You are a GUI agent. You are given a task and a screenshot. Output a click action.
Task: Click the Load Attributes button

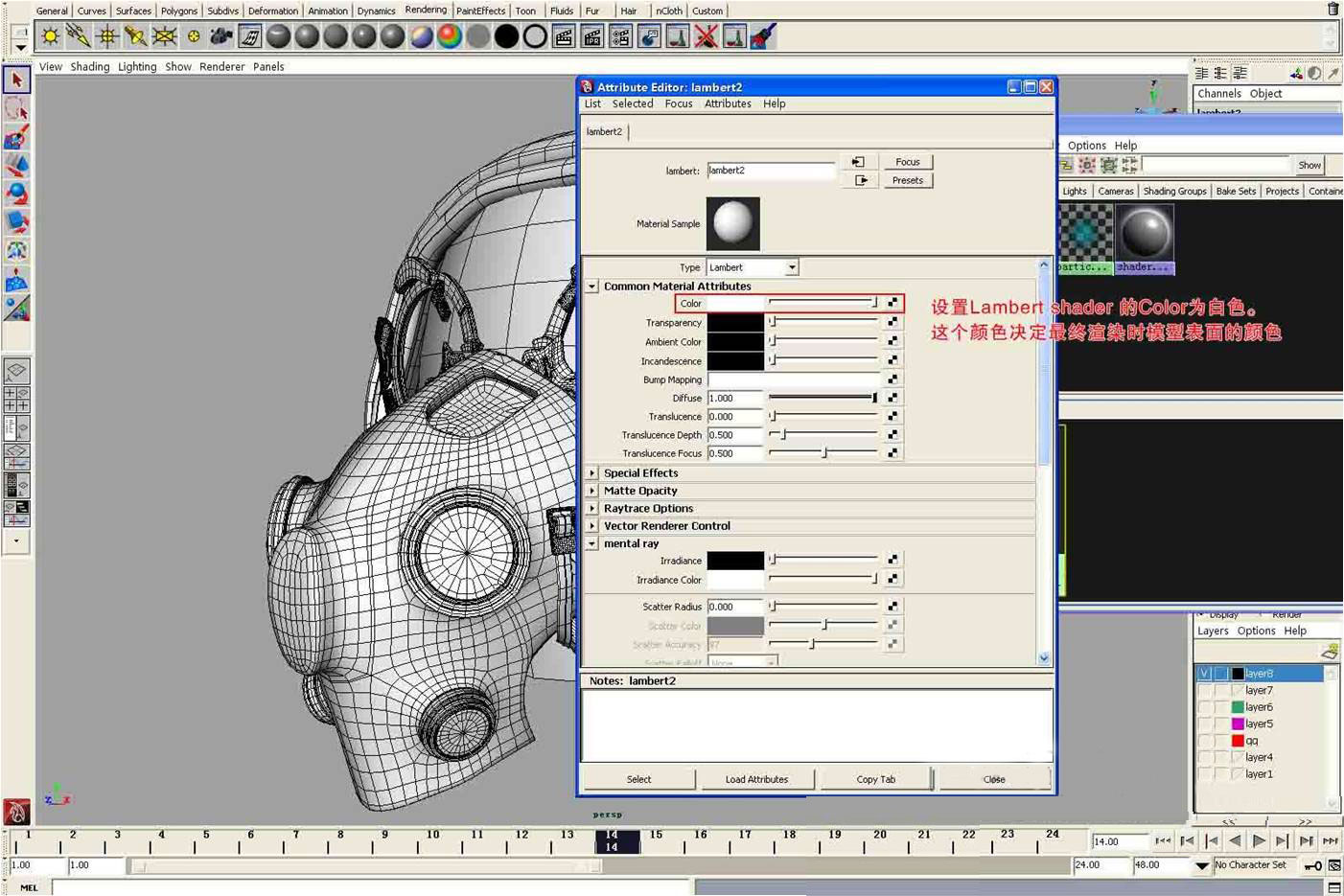tap(756, 779)
